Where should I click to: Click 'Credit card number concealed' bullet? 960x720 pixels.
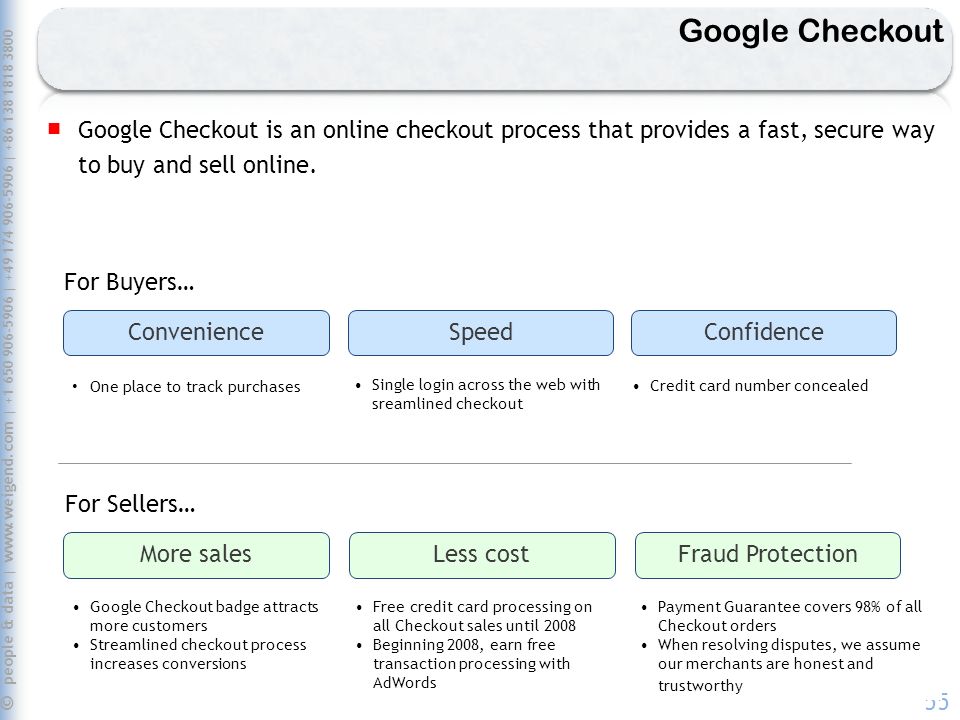coord(759,386)
